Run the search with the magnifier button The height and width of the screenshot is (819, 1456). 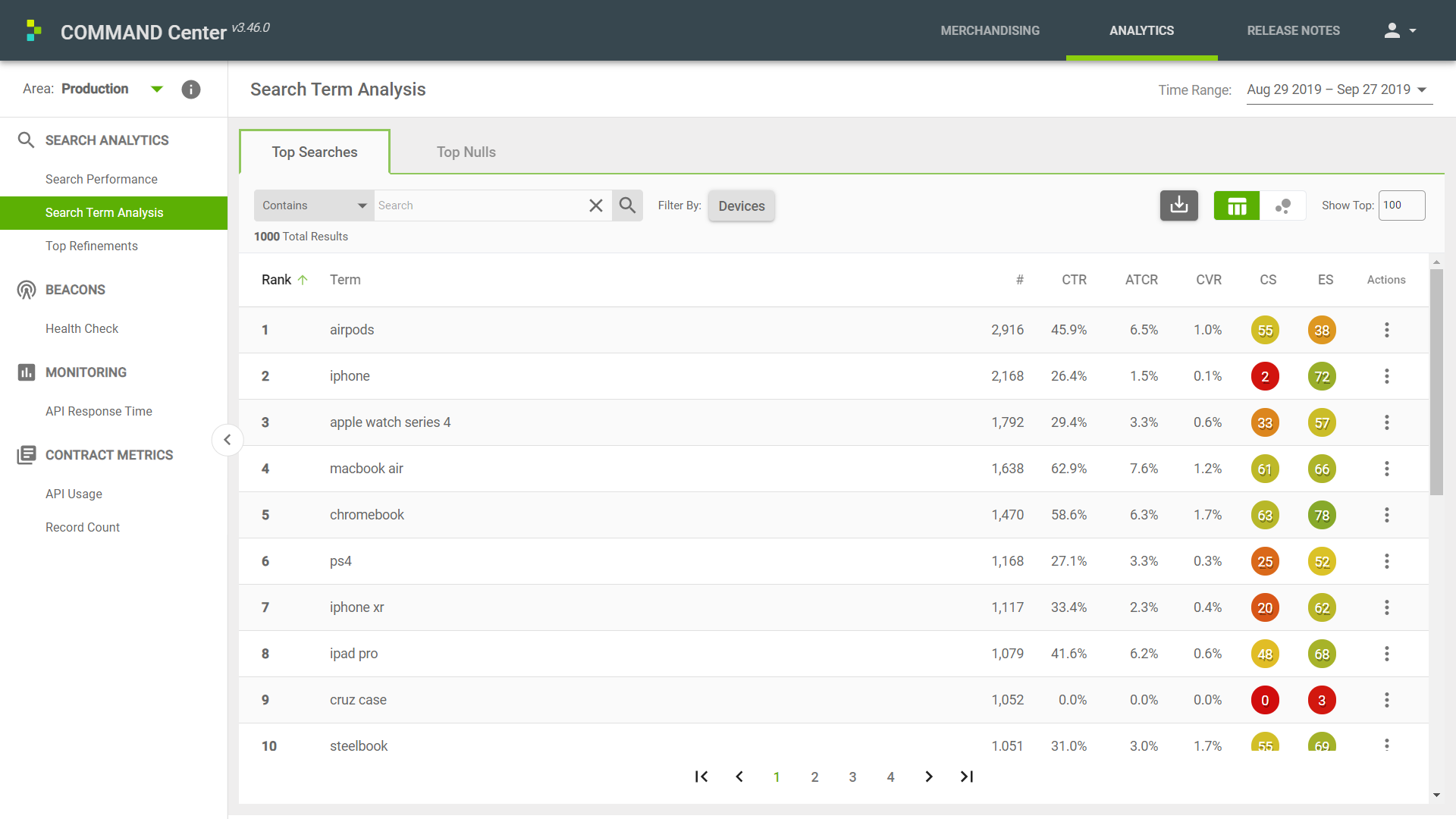tap(627, 206)
